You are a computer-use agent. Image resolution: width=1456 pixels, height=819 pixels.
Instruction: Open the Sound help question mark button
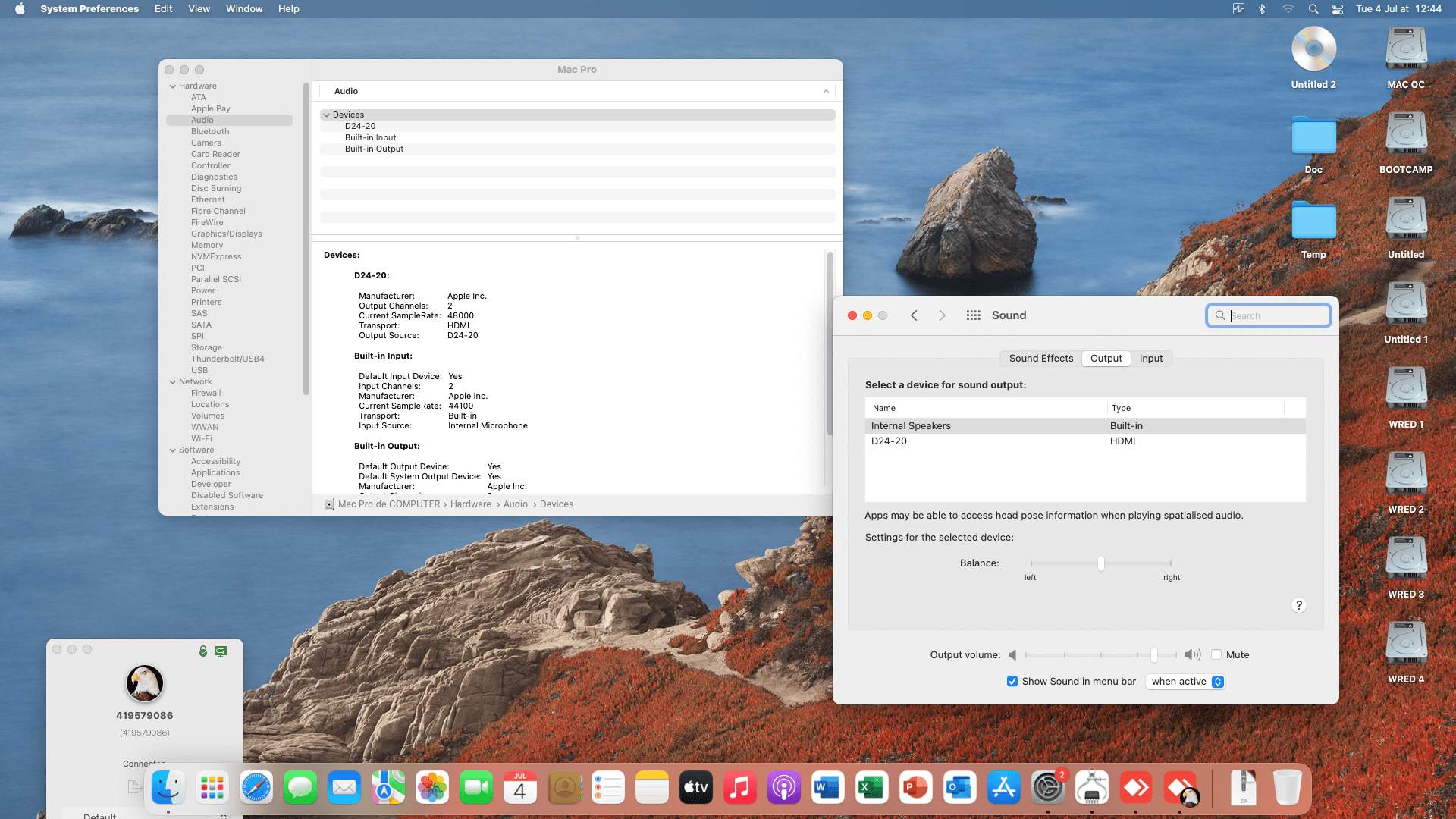tap(1298, 605)
